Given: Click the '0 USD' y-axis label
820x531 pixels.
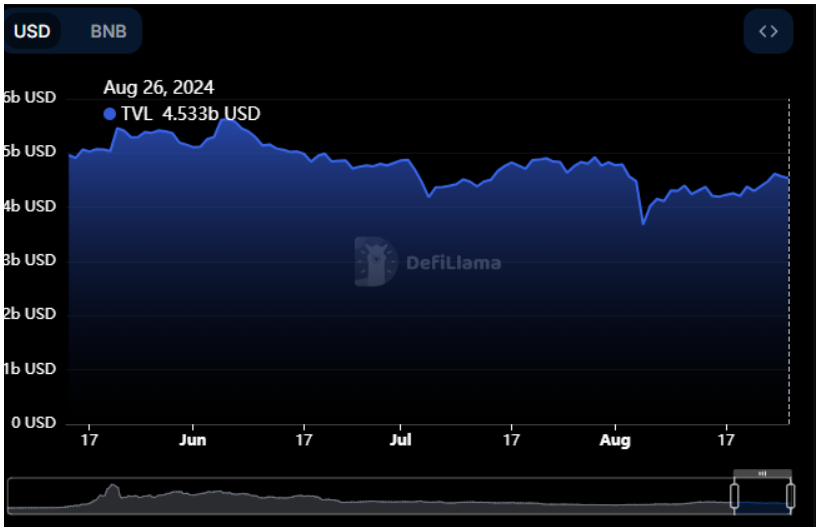Looking at the screenshot, I should 33,422.
